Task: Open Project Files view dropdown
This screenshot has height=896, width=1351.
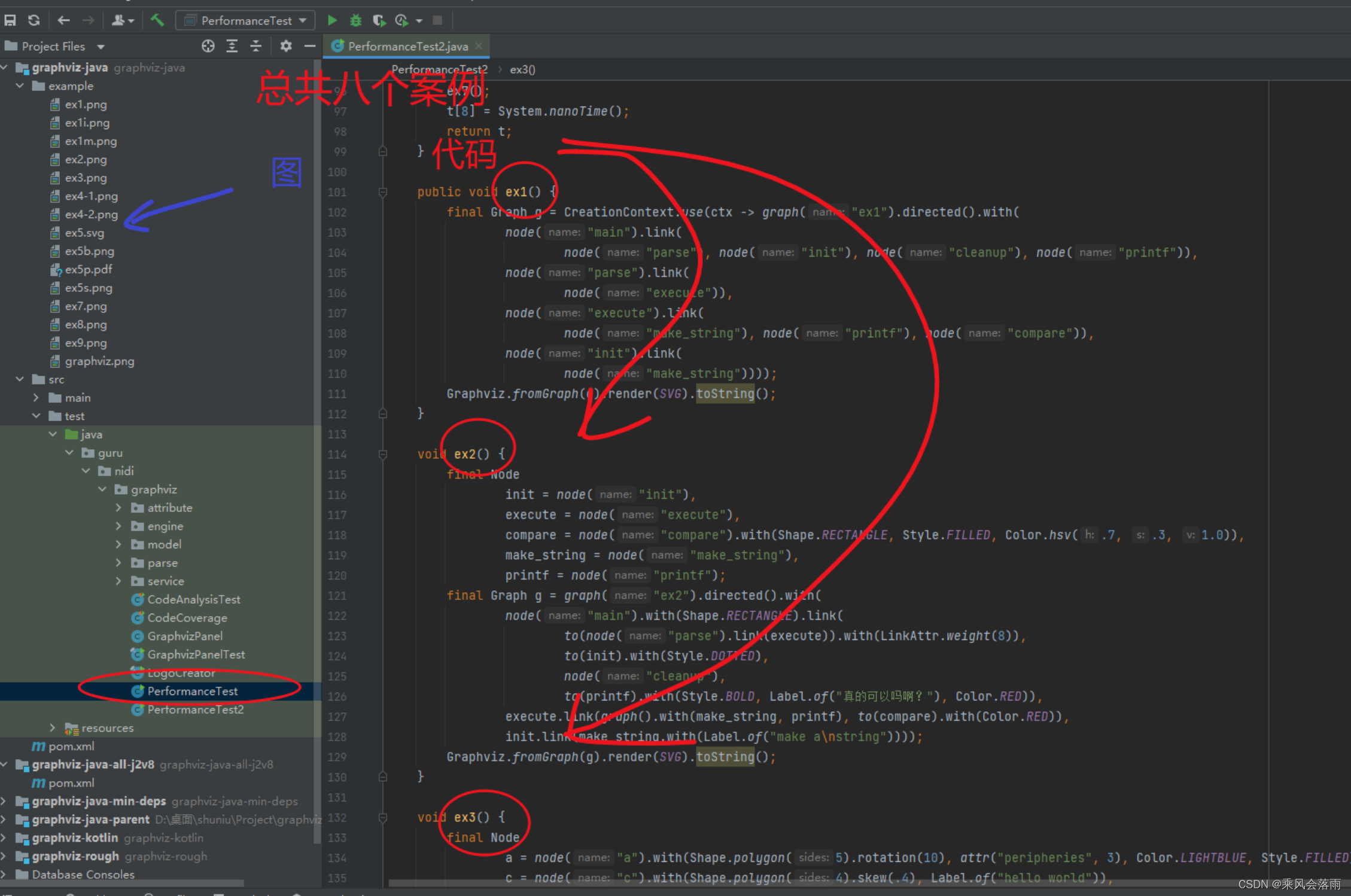Action: pos(101,47)
